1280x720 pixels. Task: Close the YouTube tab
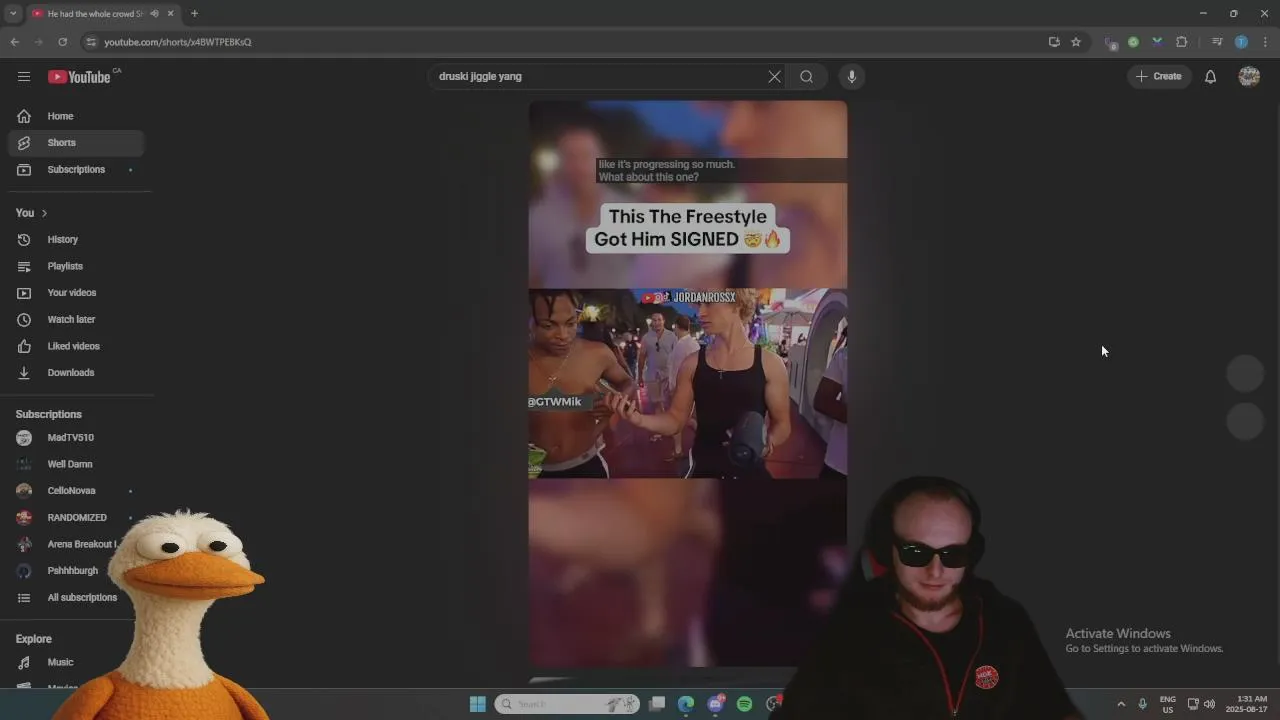point(170,13)
